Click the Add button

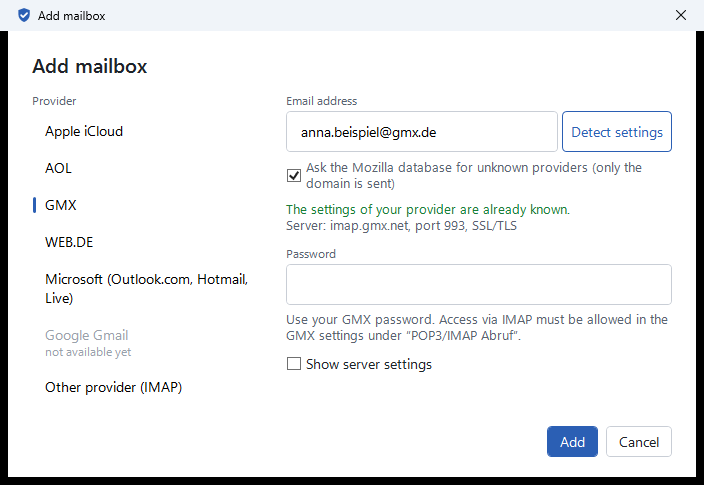[572, 441]
